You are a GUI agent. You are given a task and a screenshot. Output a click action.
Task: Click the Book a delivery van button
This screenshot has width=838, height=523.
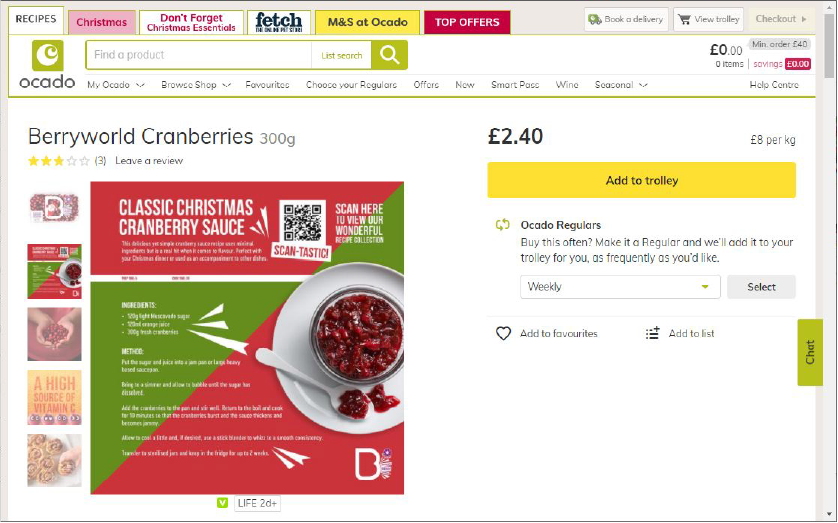(626, 19)
